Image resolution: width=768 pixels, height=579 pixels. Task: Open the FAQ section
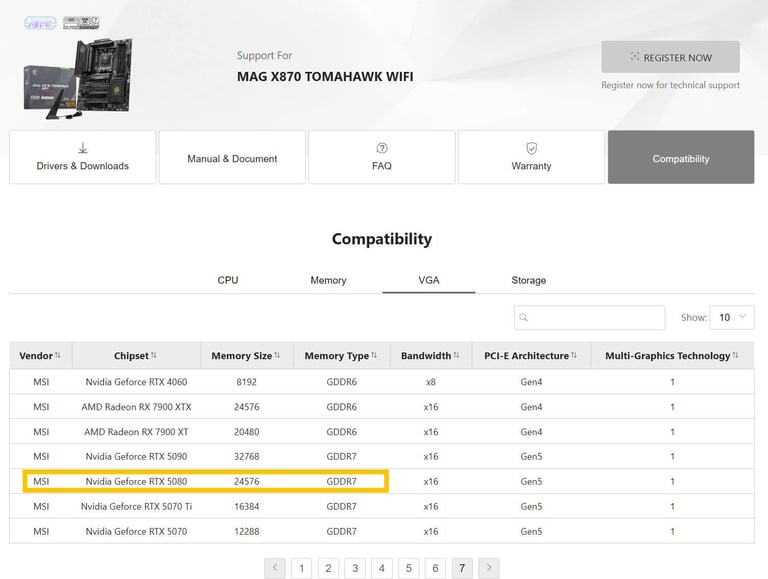[x=382, y=157]
